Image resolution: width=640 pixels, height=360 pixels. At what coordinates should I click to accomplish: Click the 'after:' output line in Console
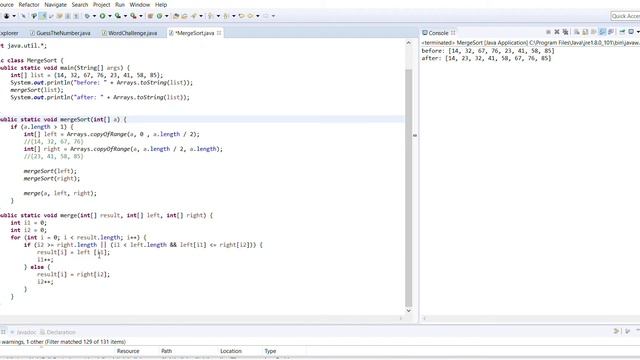tap(486, 58)
